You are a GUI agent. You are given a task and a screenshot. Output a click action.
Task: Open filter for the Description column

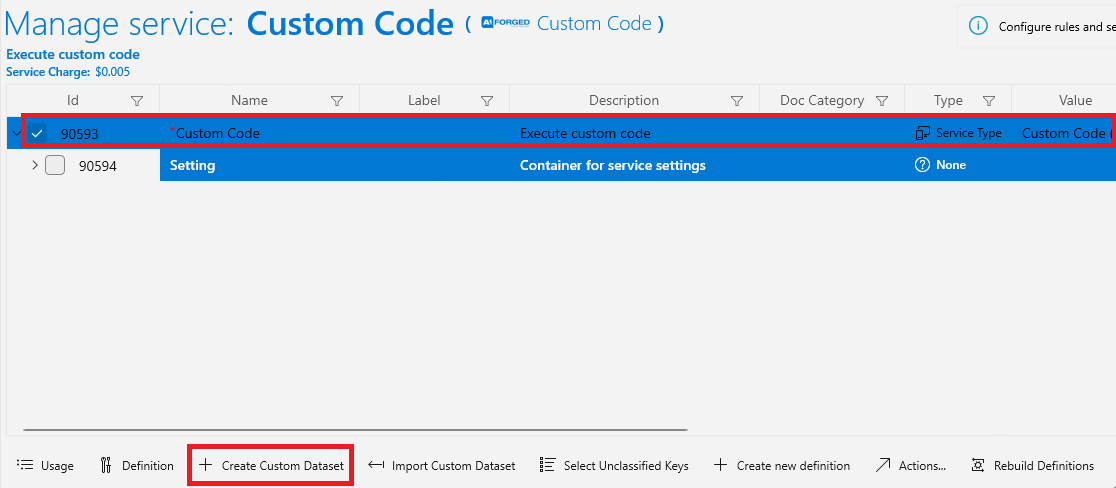(x=737, y=101)
